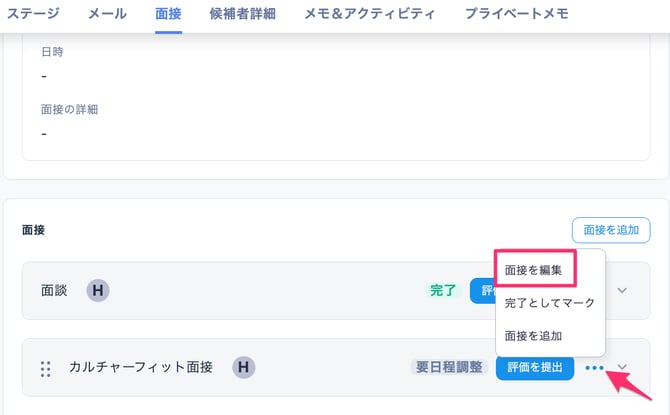
Task: Expand the カルチャーフィット面接 row chevron
Action: click(x=622, y=368)
